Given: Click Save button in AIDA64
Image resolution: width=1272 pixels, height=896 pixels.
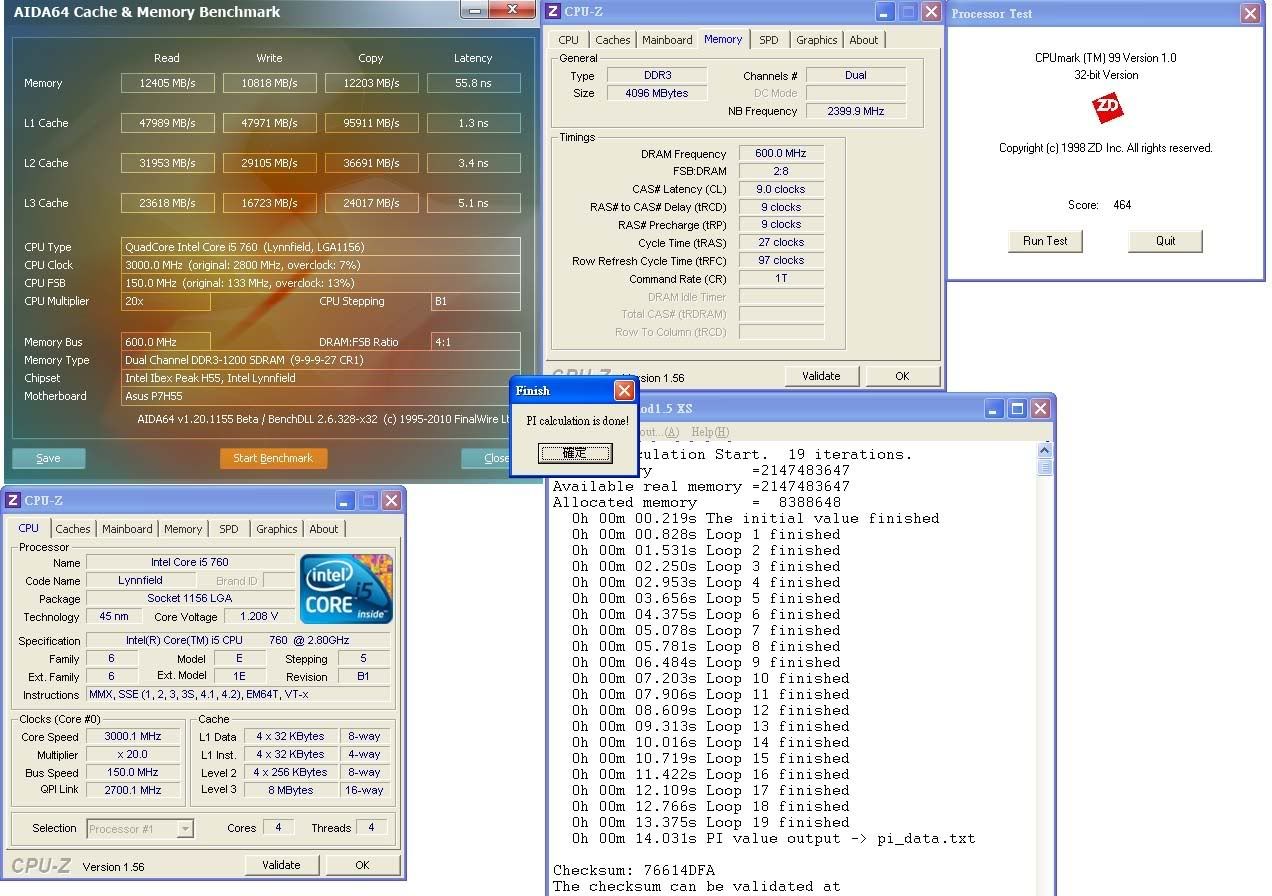Looking at the screenshot, I should click(x=48, y=458).
